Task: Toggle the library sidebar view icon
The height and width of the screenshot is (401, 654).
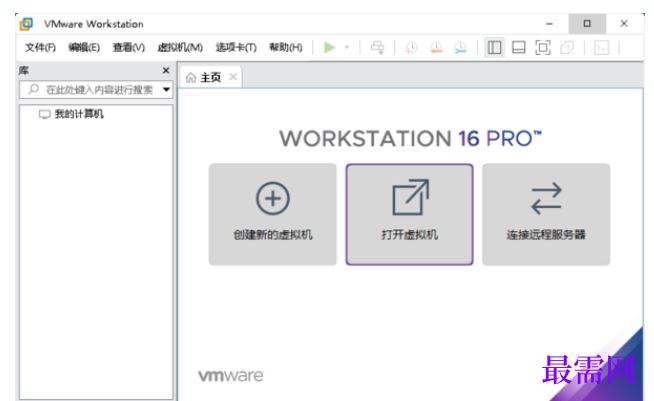Action: pyautogui.click(x=494, y=48)
